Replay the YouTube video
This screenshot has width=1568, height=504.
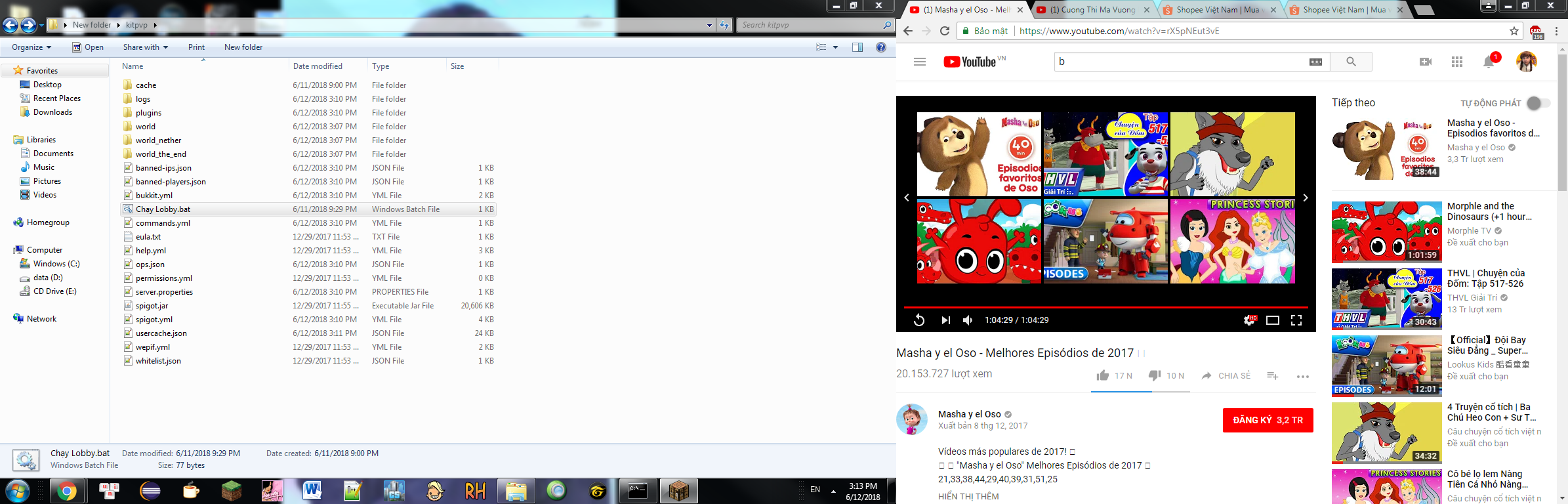pyautogui.click(x=919, y=320)
